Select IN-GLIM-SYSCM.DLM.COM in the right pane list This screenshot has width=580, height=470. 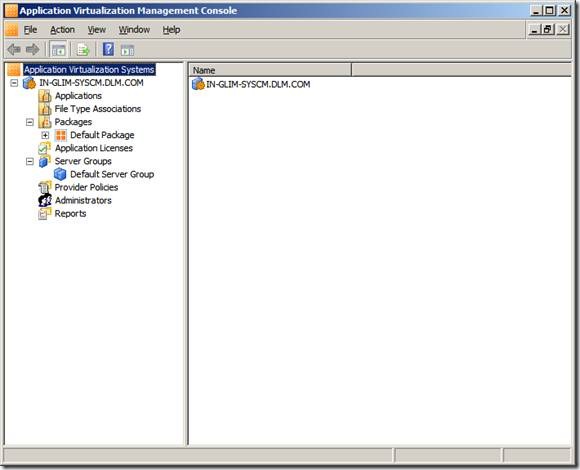(x=258, y=84)
